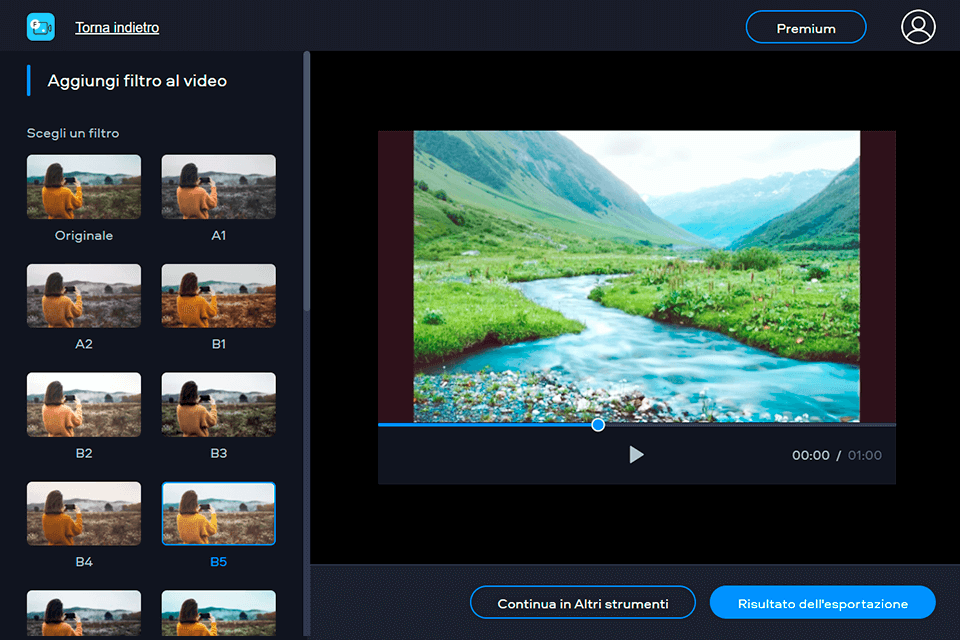Click the video playback progress bar

coord(700,424)
